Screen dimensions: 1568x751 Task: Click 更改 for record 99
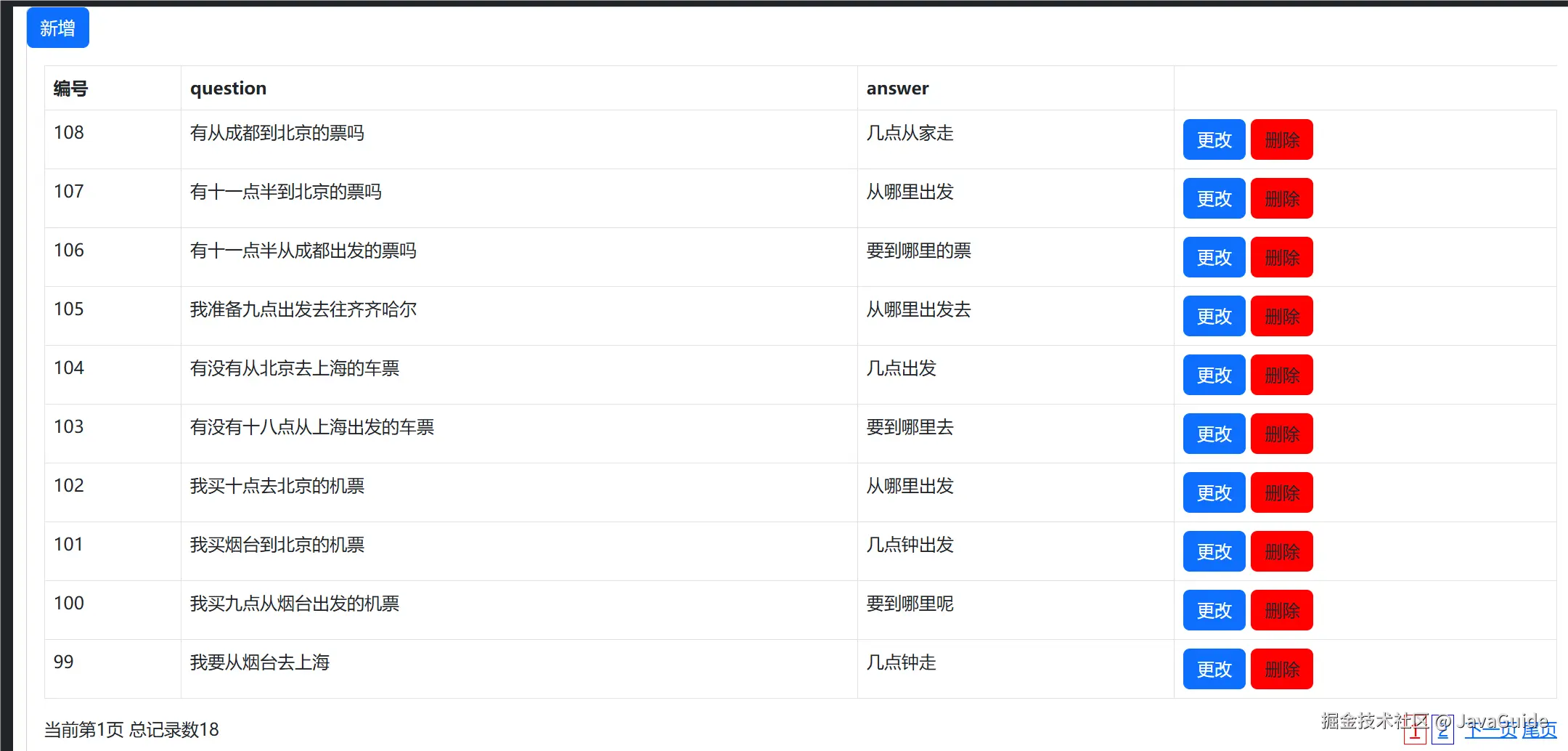click(1214, 669)
